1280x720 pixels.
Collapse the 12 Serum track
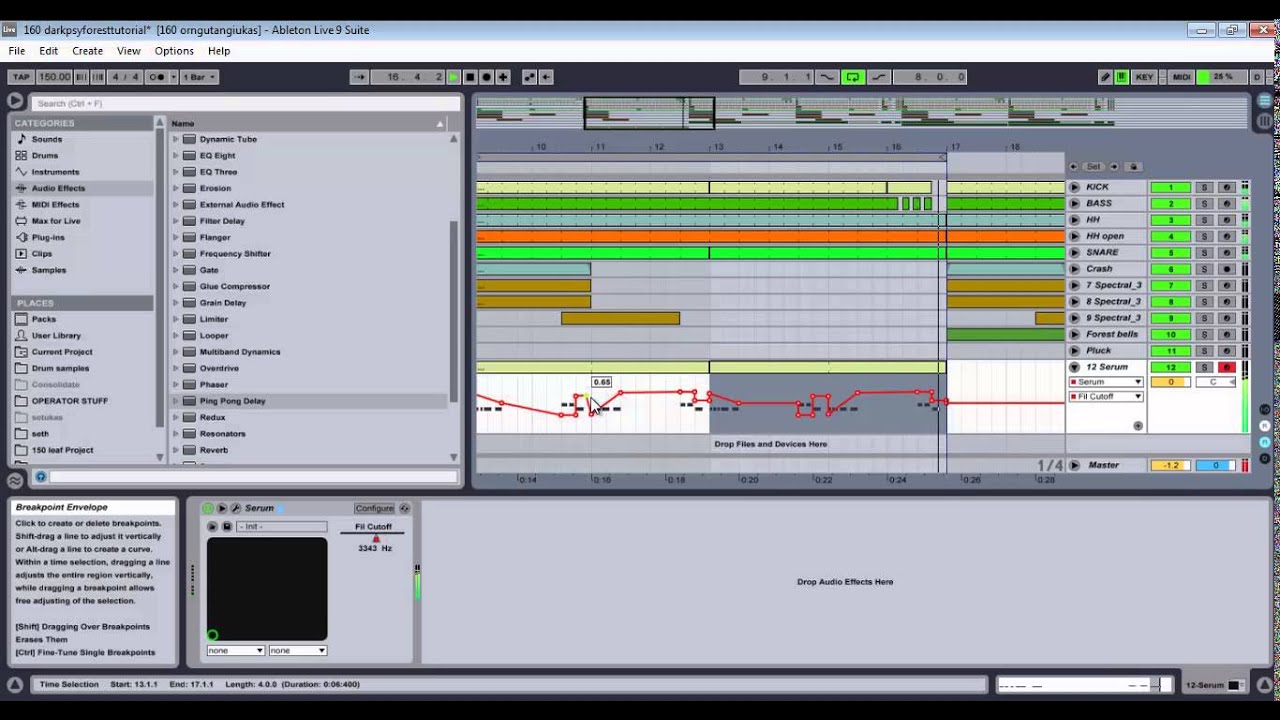pyautogui.click(x=1074, y=367)
